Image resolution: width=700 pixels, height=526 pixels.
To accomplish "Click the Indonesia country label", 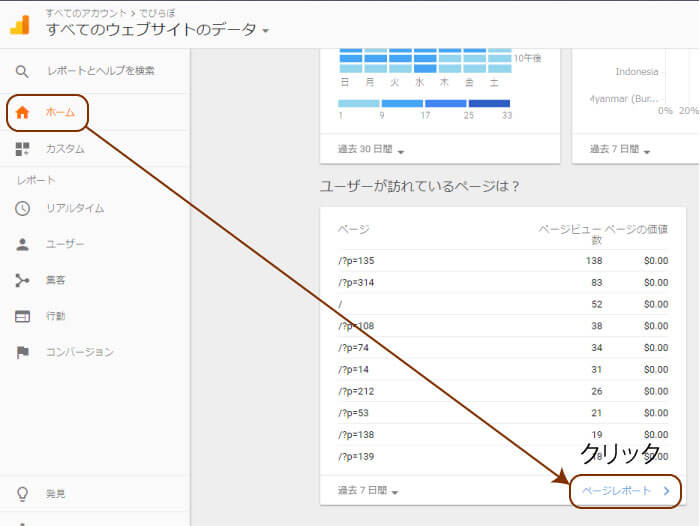I will (637, 72).
